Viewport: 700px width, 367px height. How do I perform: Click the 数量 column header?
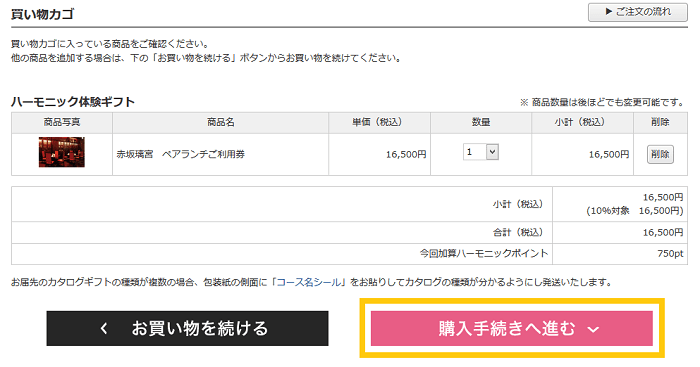(x=481, y=122)
